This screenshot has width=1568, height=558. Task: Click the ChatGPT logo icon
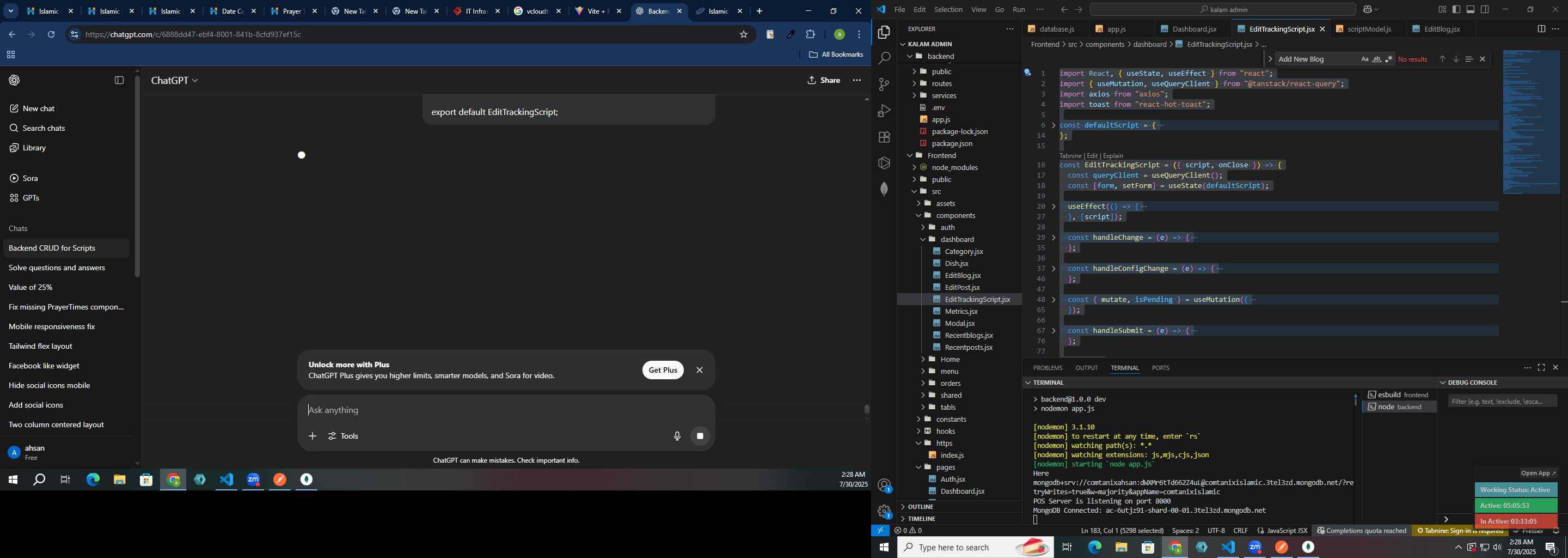click(x=14, y=81)
